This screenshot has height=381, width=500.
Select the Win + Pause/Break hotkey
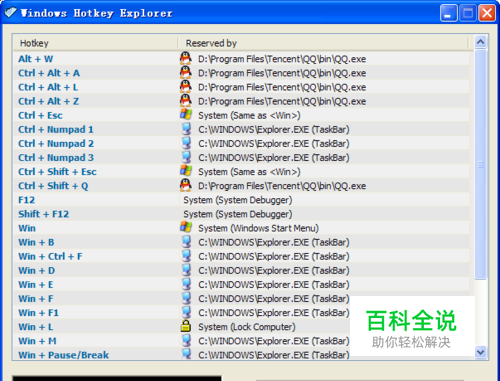[64, 355]
